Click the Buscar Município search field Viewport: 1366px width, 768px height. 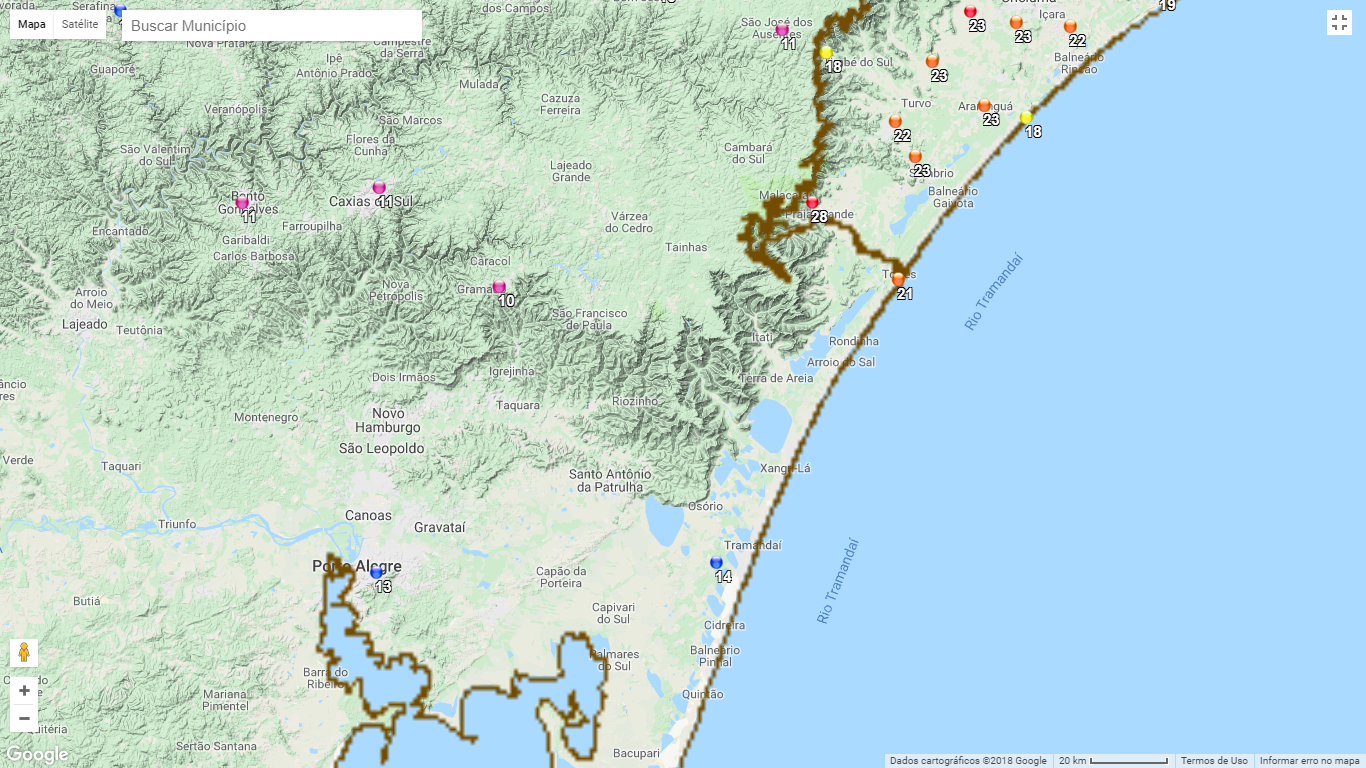coord(271,26)
